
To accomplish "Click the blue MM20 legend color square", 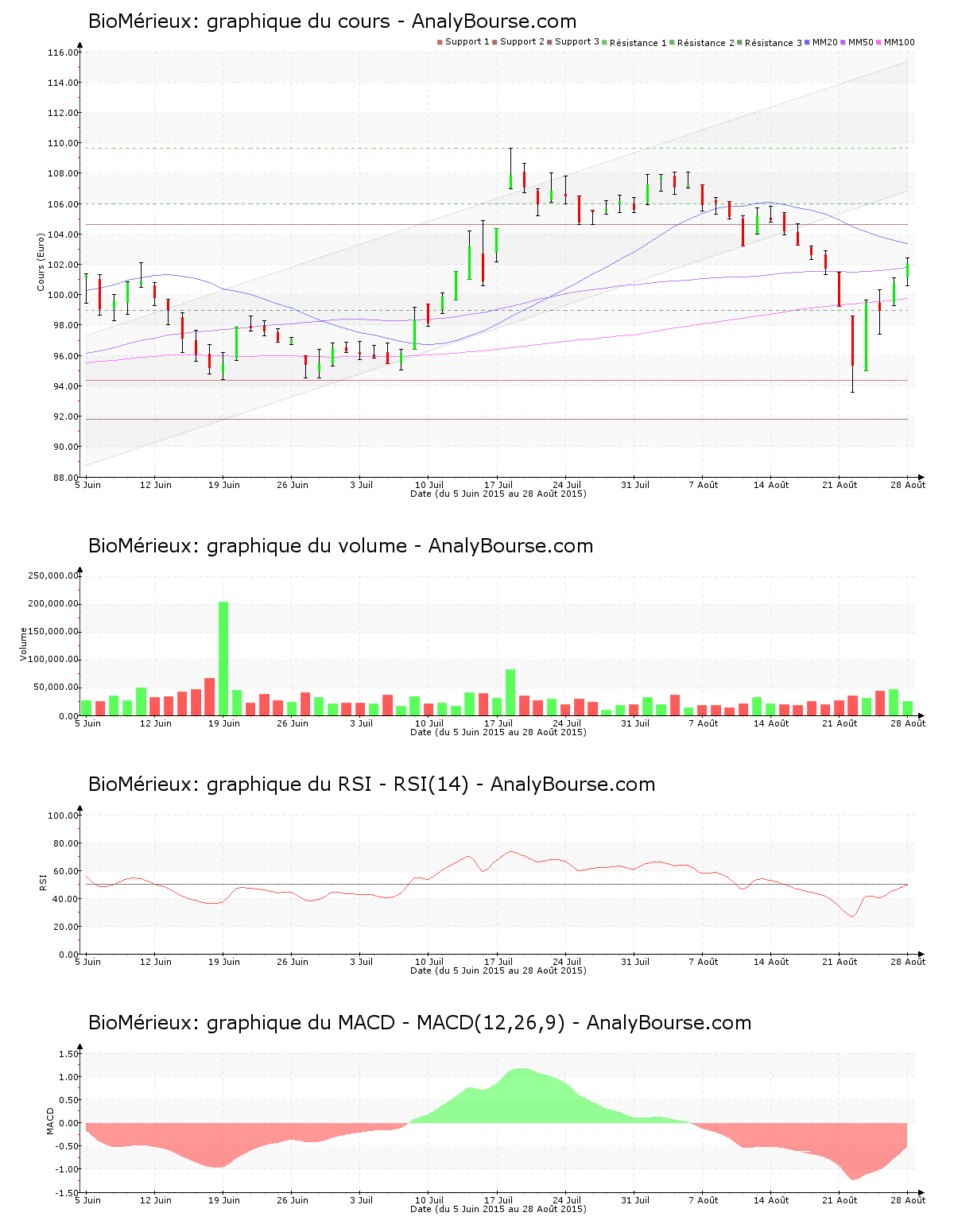I will click(x=808, y=42).
